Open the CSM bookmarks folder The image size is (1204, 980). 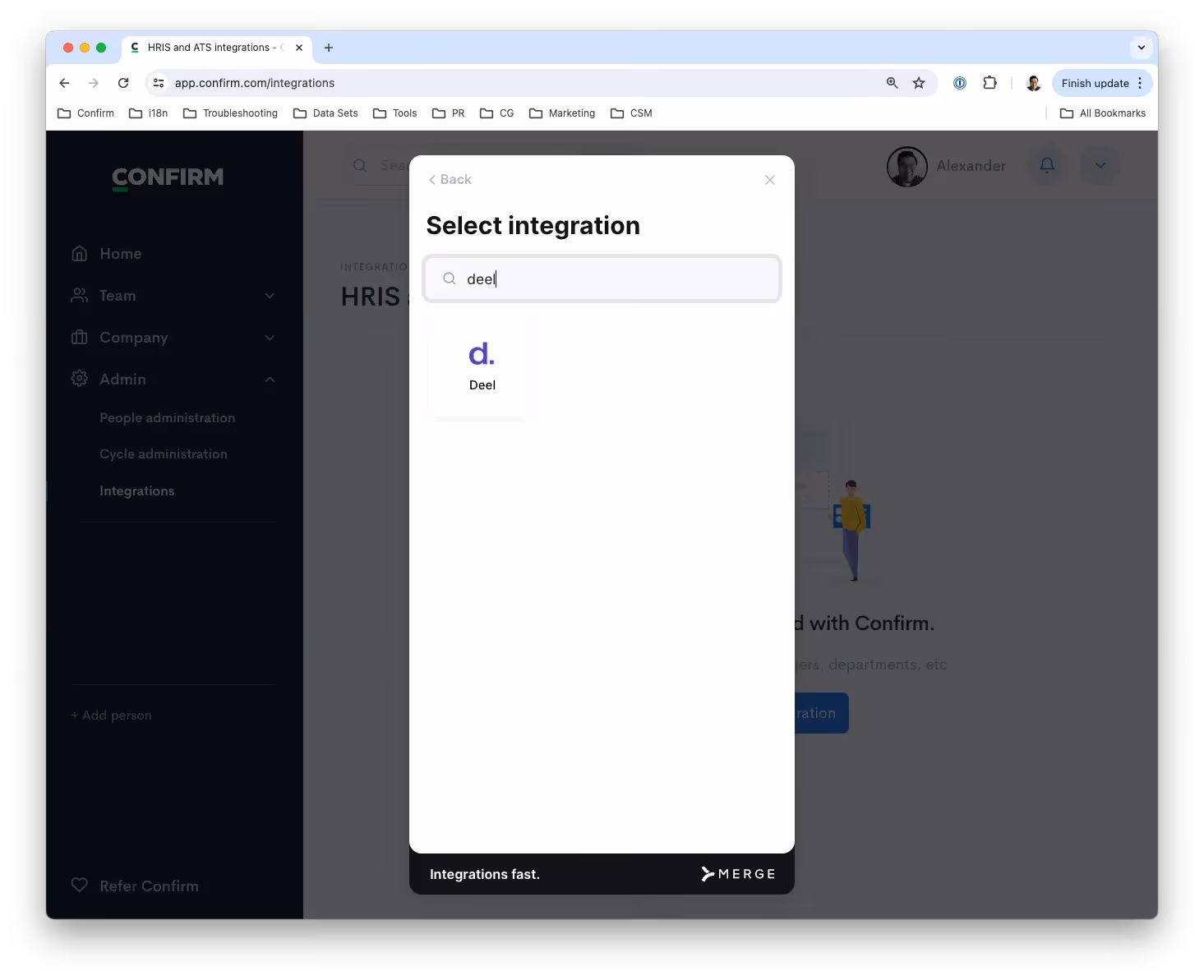click(632, 113)
